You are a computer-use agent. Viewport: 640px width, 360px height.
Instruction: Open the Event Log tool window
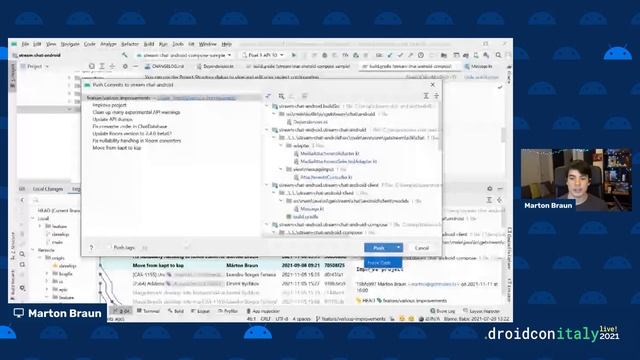442,311
